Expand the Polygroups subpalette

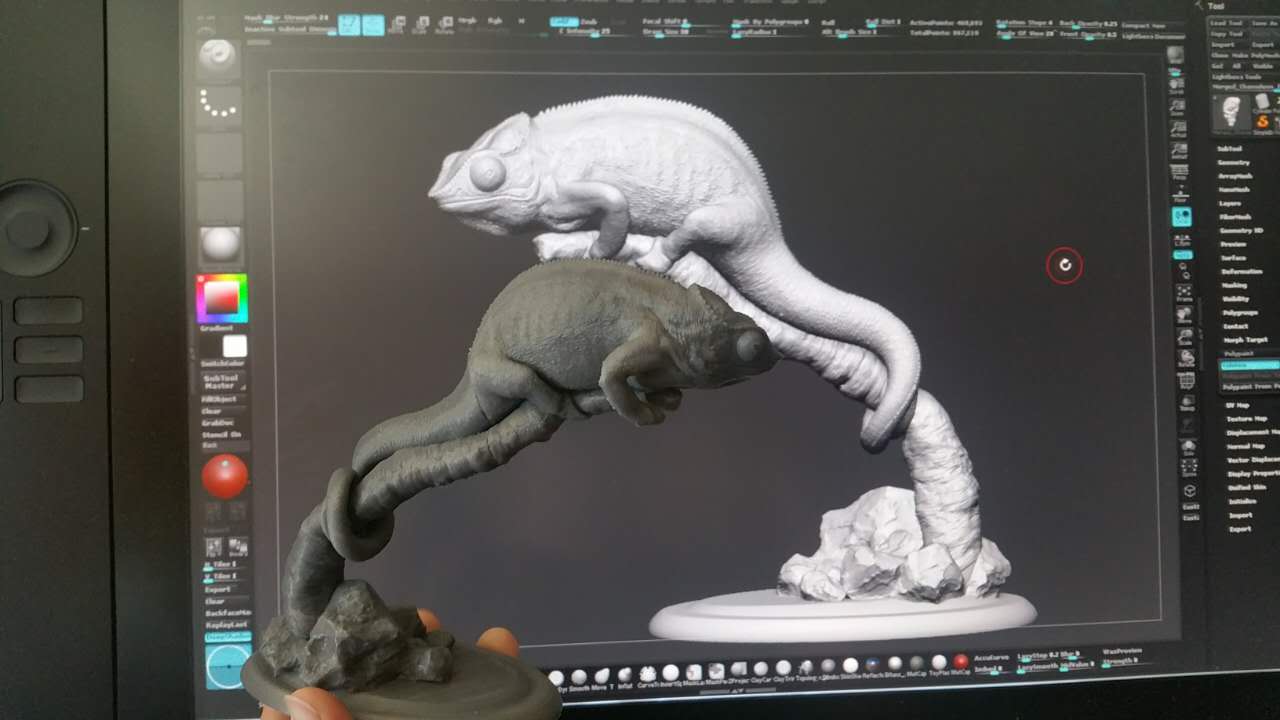1240,312
